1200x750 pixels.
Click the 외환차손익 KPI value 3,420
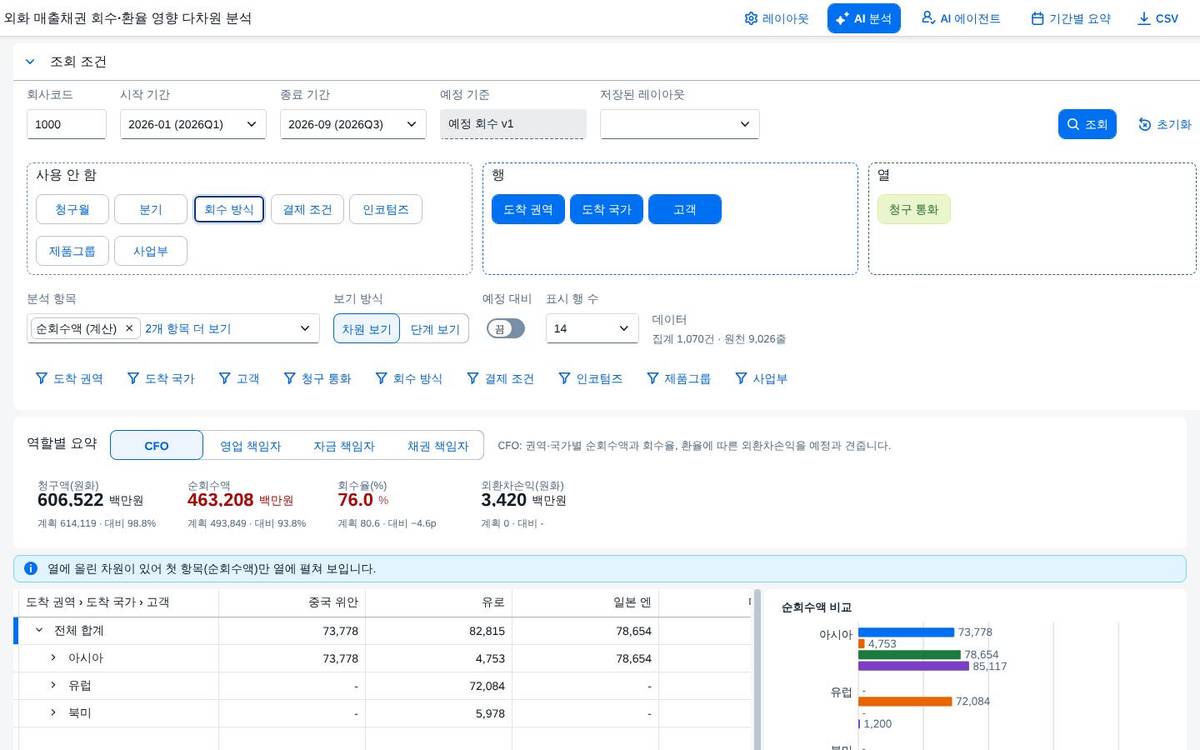point(504,500)
